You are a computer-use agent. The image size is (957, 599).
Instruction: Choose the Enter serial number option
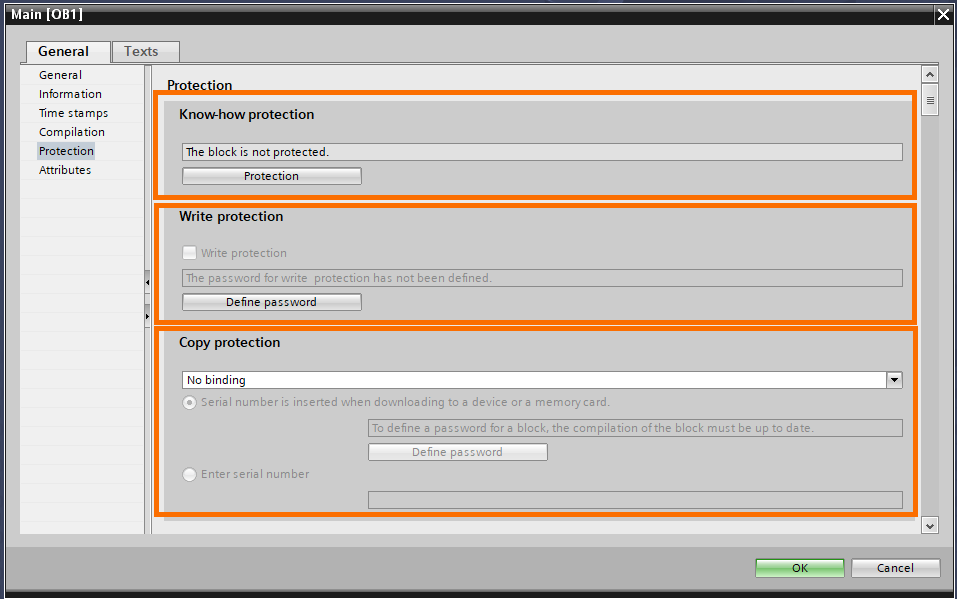coord(189,474)
